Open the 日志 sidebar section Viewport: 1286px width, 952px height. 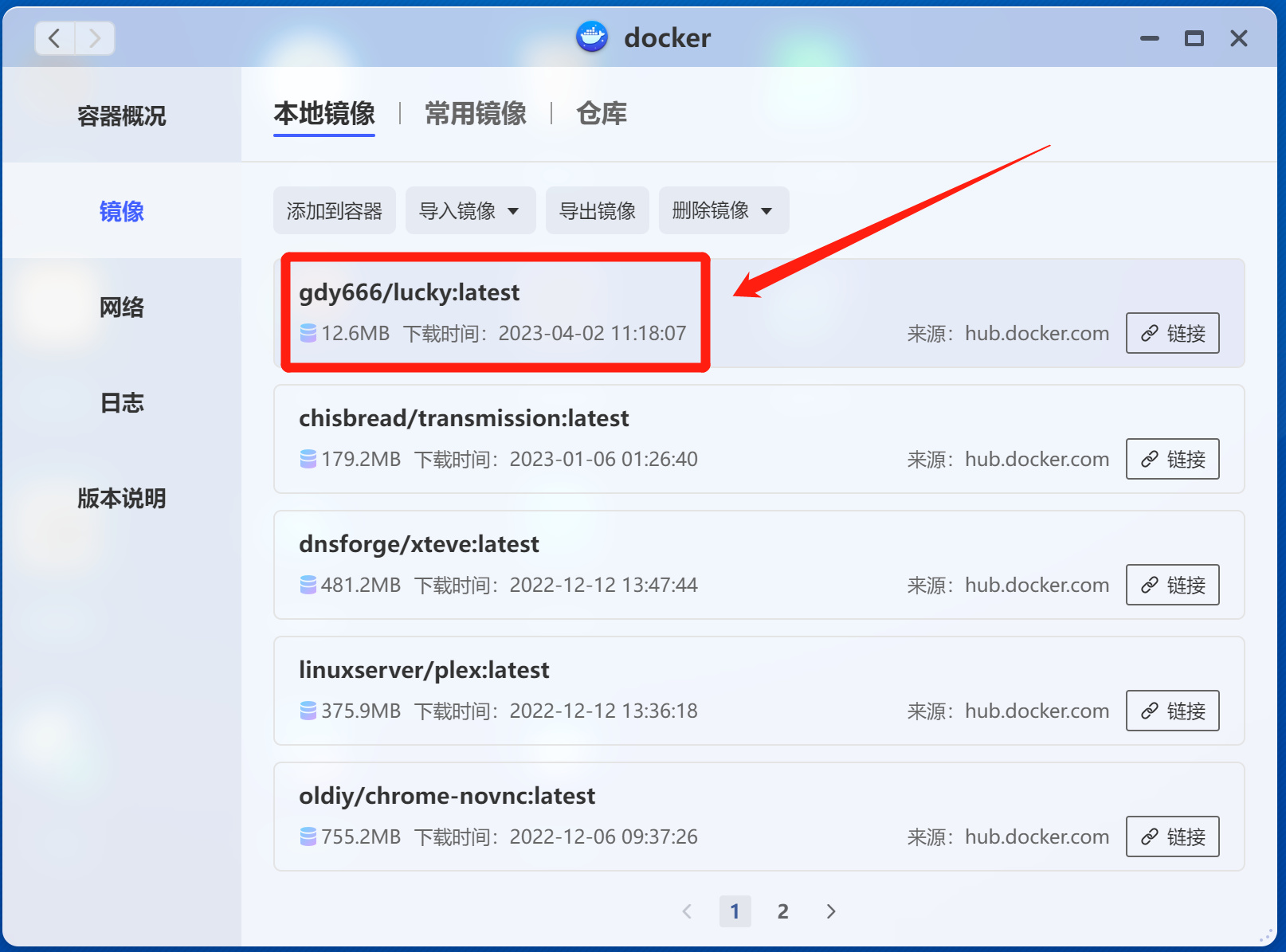pos(122,403)
